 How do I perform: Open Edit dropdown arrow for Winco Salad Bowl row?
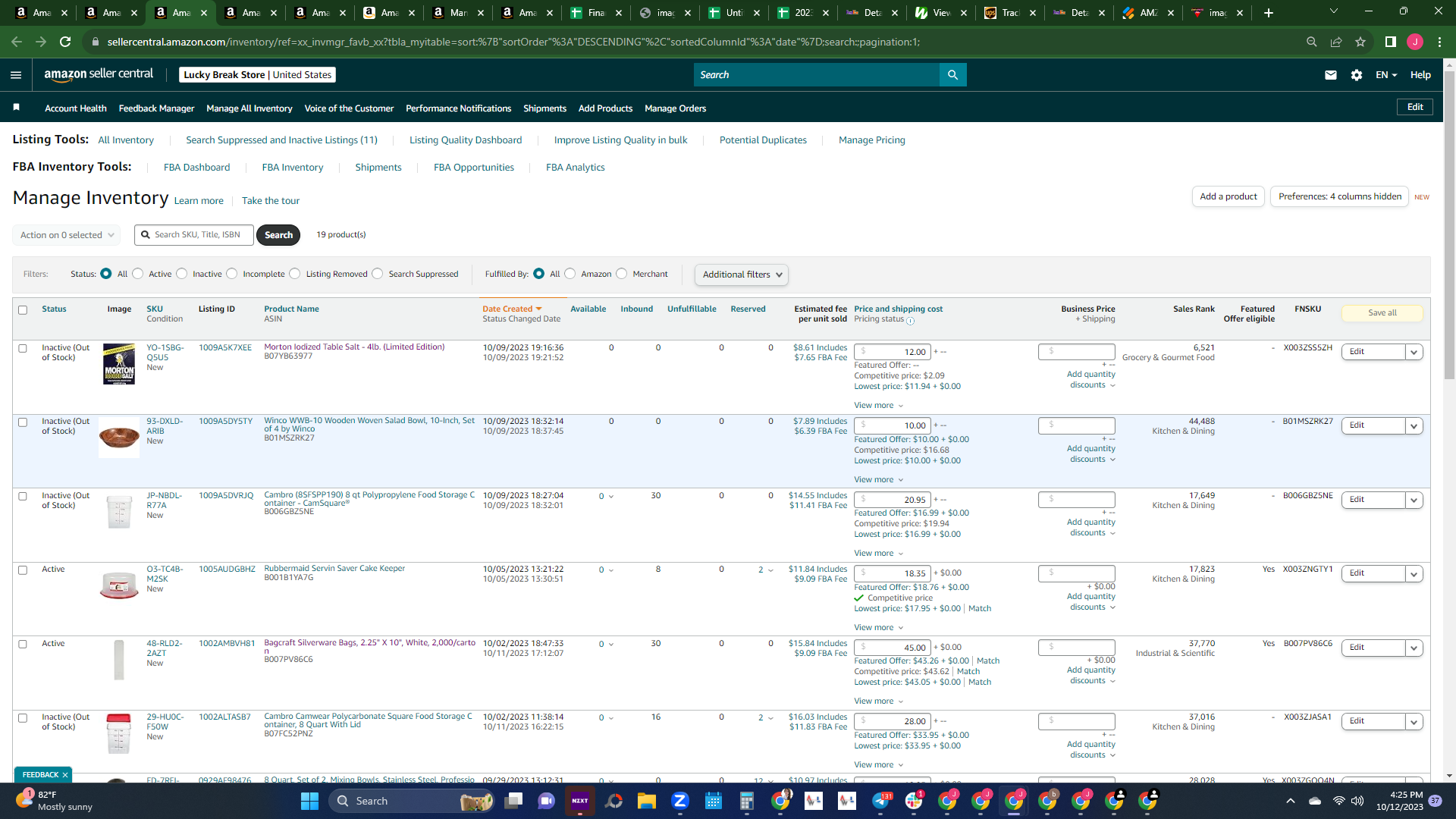pyautogui.click(x=1414, y=426)
